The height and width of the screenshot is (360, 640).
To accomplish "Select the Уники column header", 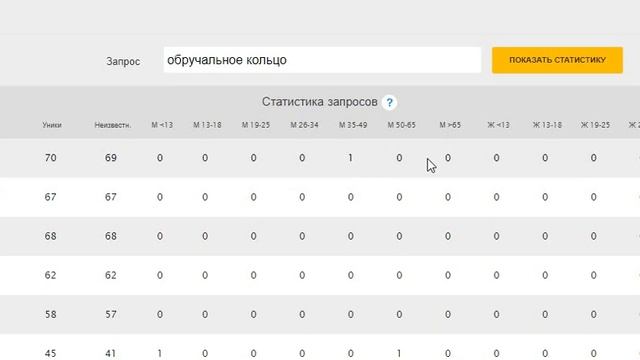I will pyautogui.click(x=52, y=125).
